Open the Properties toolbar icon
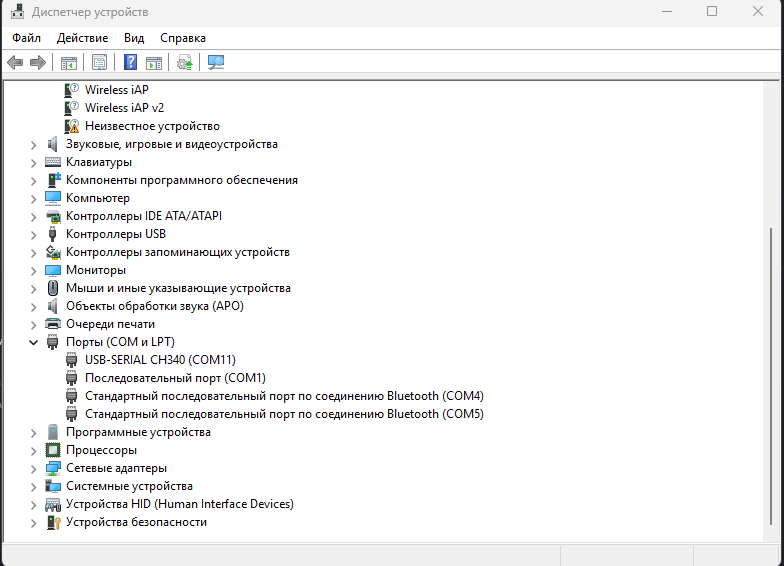Screen dimensions: 784x566 pyautogui.click(x=100, y=62)
